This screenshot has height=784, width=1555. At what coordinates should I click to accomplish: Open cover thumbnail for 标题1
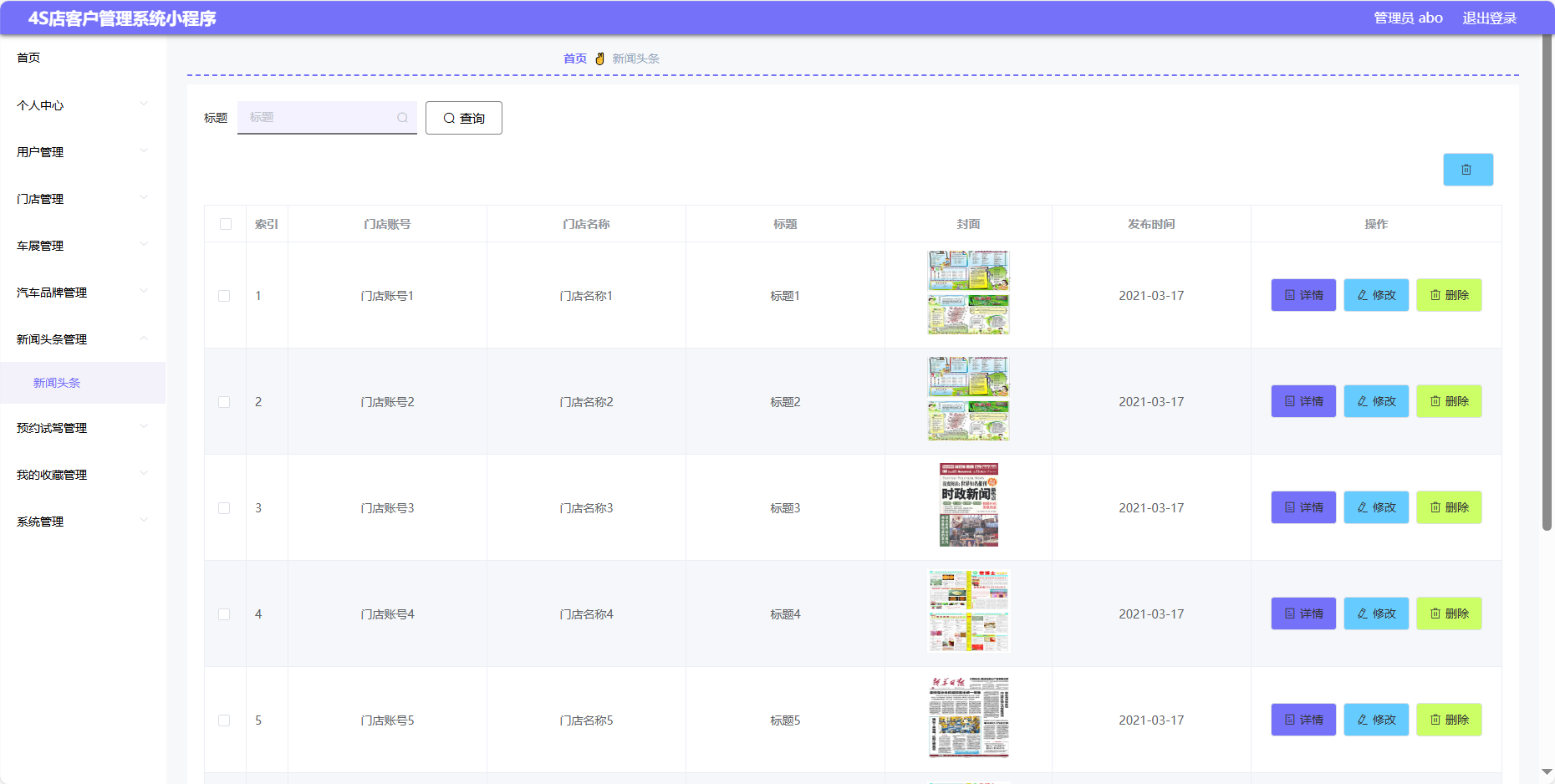point(968,293)
